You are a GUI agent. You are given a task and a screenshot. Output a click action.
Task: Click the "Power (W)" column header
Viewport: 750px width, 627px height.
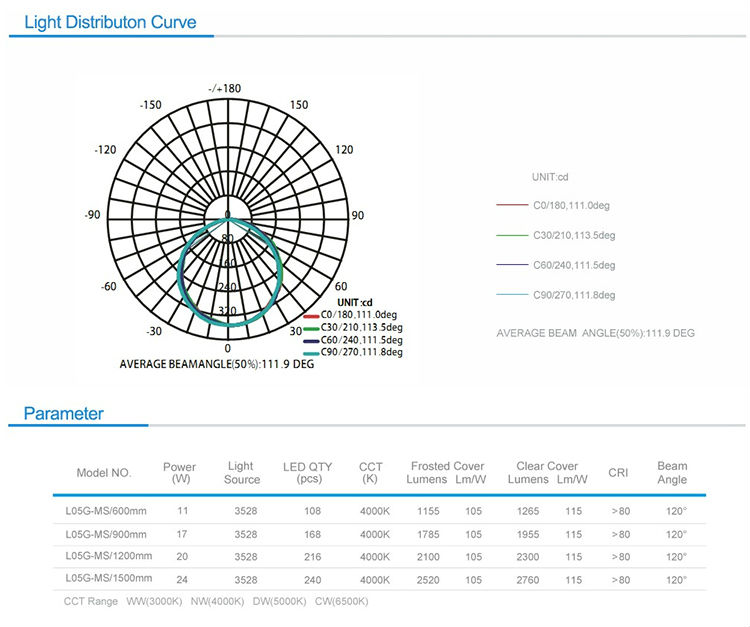(x=180, y=473)
